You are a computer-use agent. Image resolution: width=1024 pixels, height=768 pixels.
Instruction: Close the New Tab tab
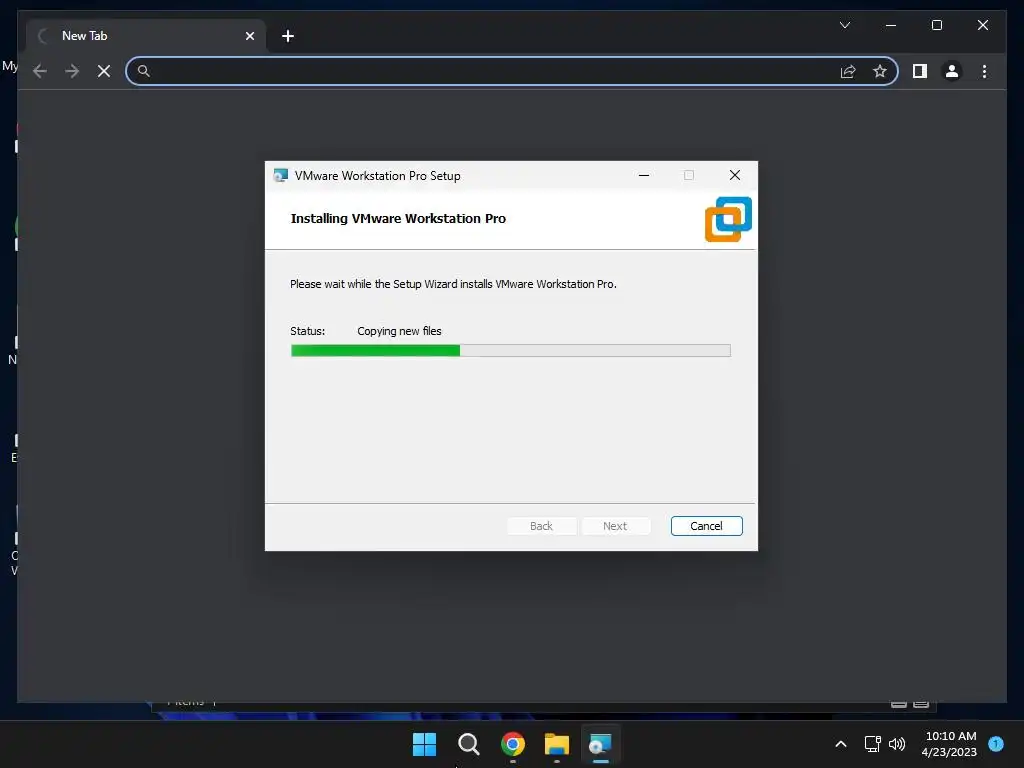(249, 36)
